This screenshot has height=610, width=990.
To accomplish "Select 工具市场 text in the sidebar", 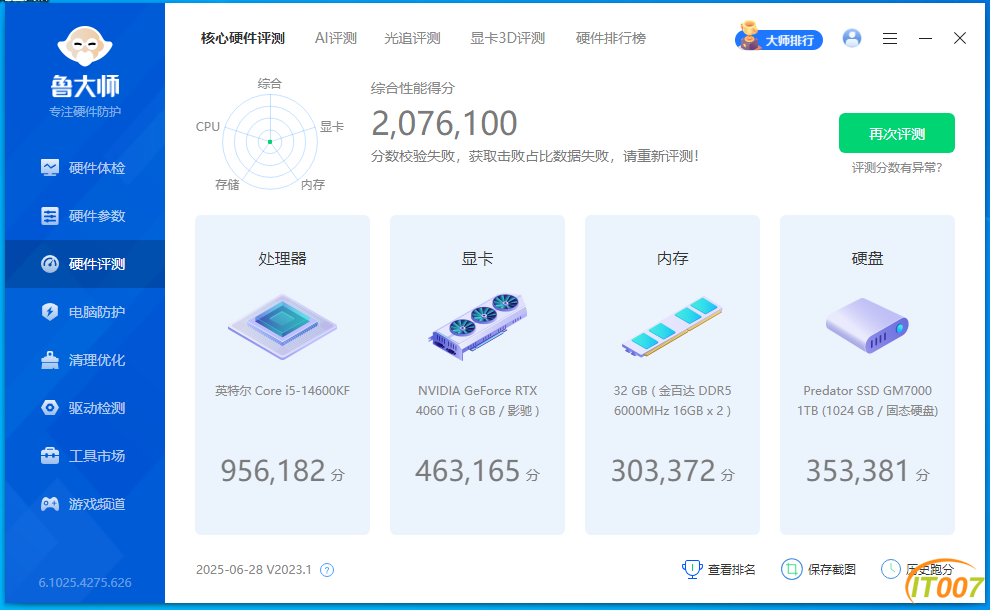I will pos(97,456).
